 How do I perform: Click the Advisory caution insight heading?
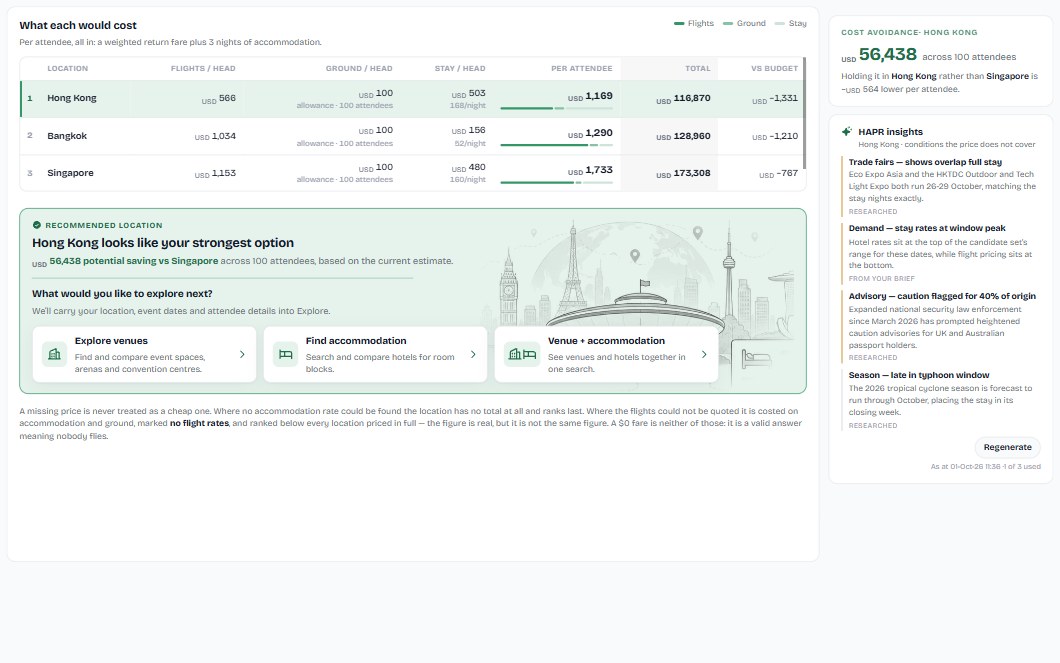click(x=942, y=296)
